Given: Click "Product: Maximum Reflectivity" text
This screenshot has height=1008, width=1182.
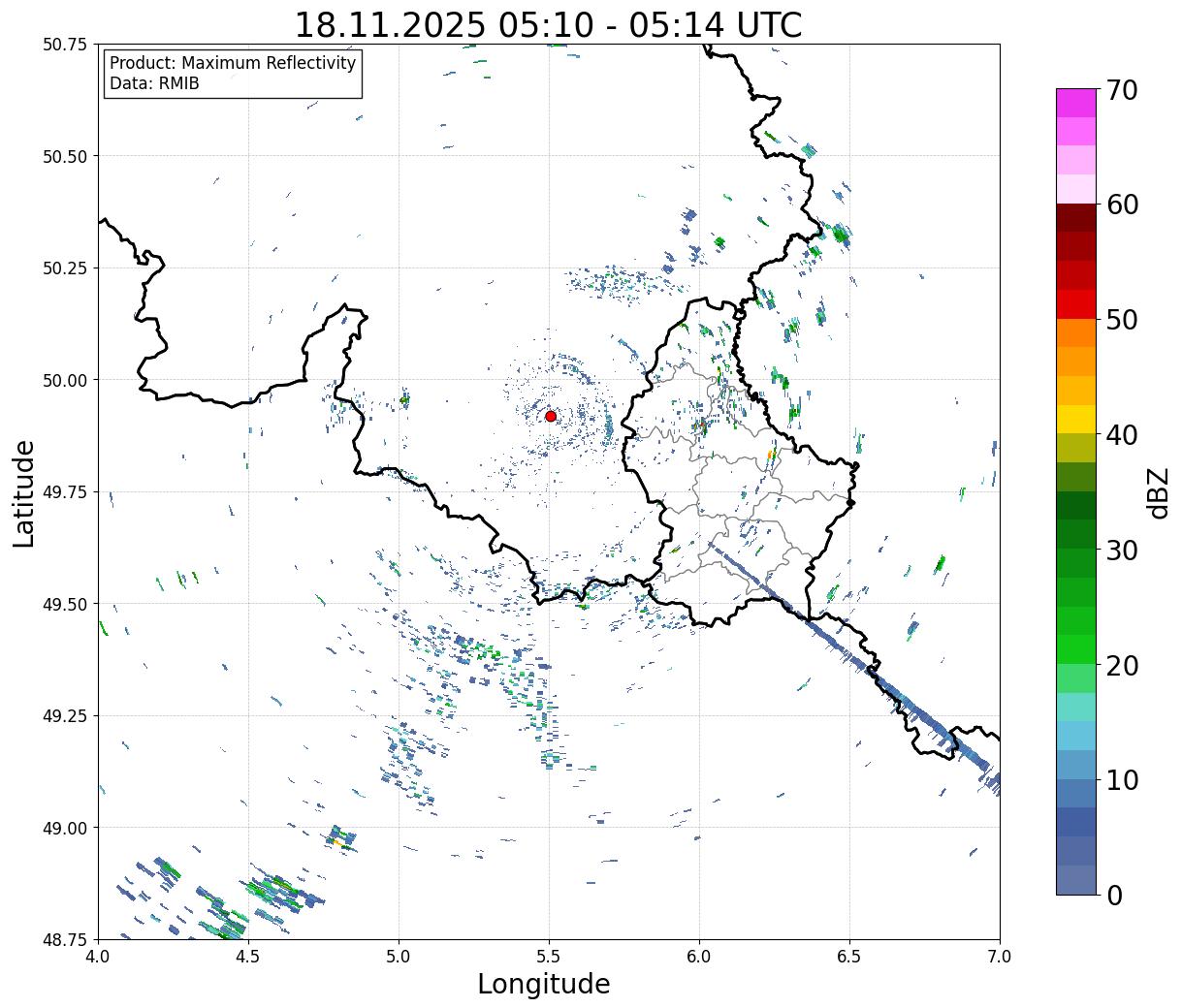Looking at the screenshot, I should (233, 63).
